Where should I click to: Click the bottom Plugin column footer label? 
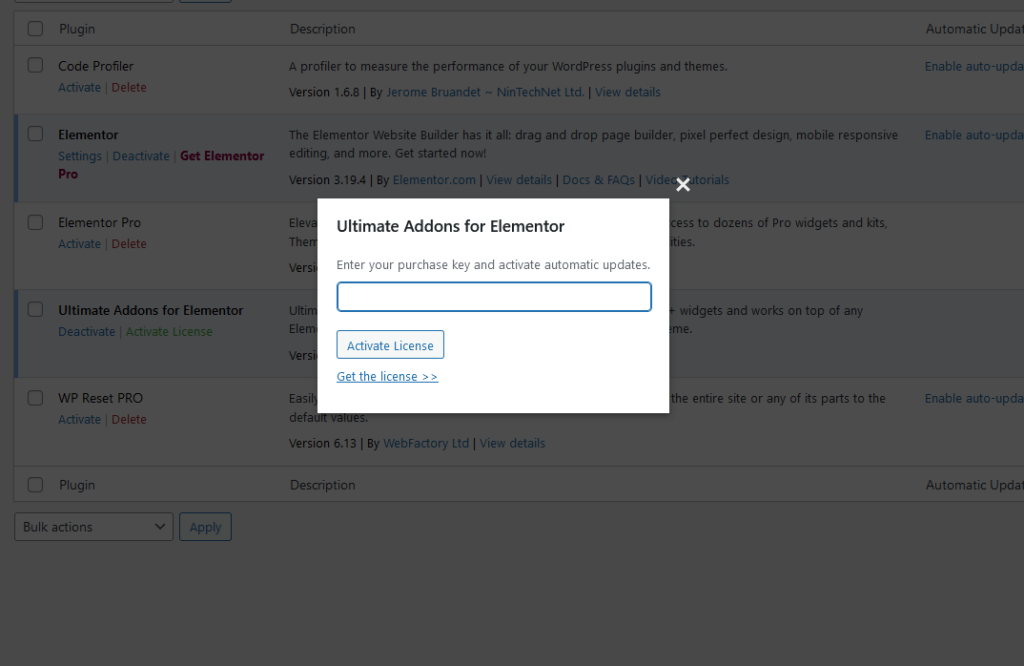click(77, 485)
